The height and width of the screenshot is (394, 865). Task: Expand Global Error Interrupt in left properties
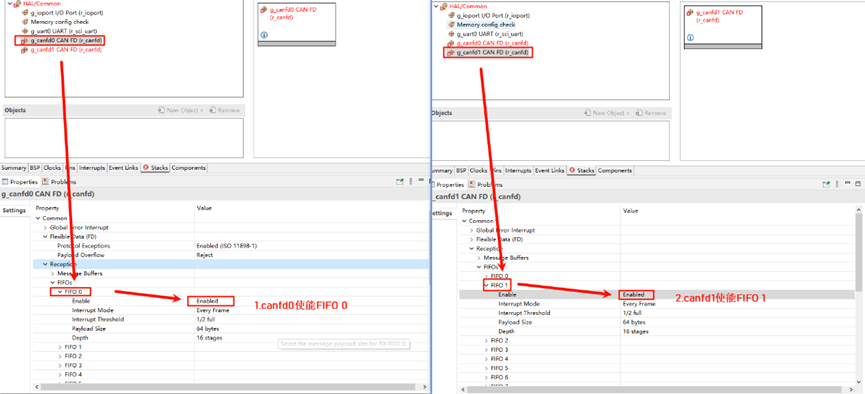tap(45, 227)
